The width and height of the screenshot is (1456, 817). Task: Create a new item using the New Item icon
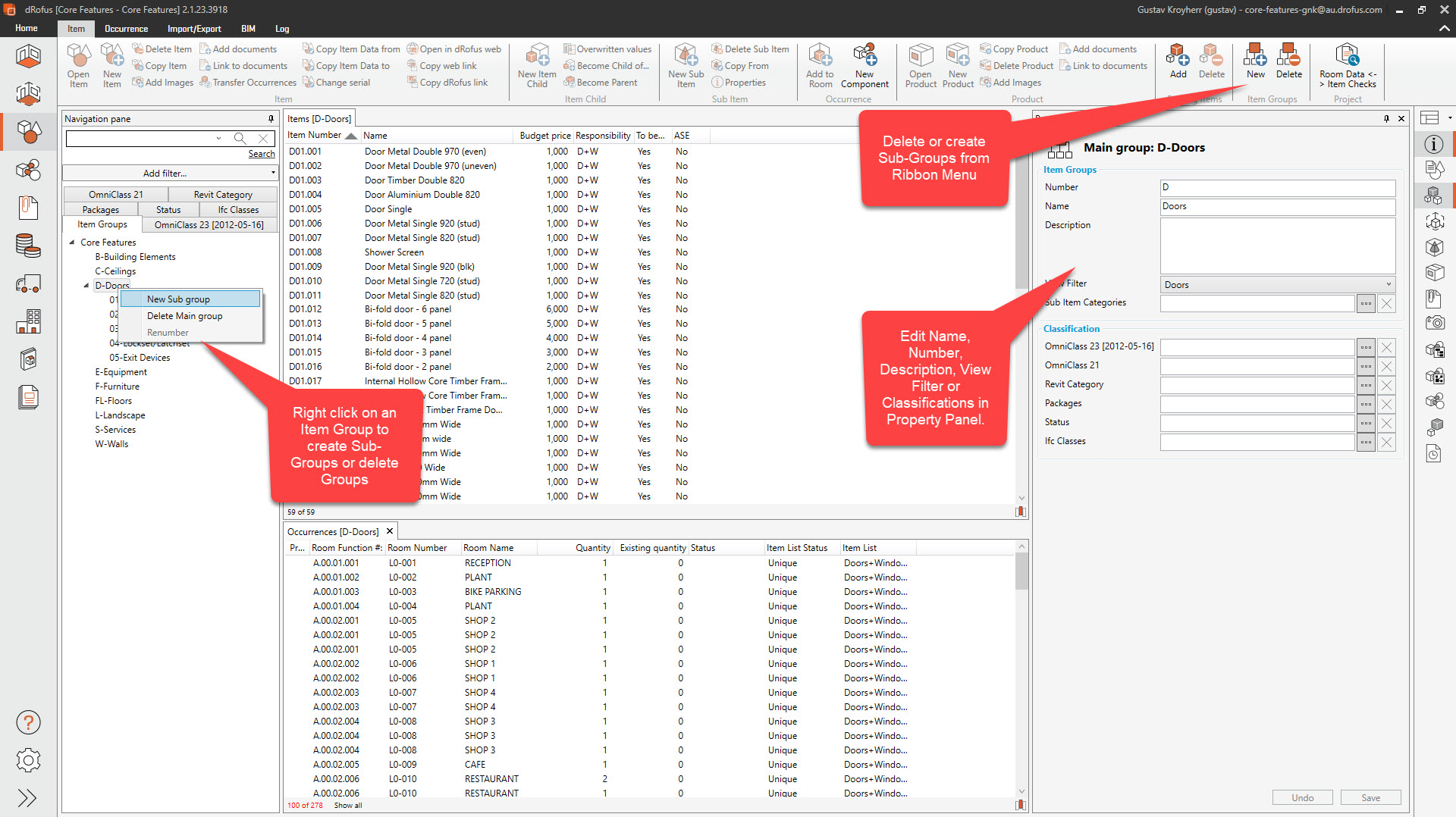point(111,64)
